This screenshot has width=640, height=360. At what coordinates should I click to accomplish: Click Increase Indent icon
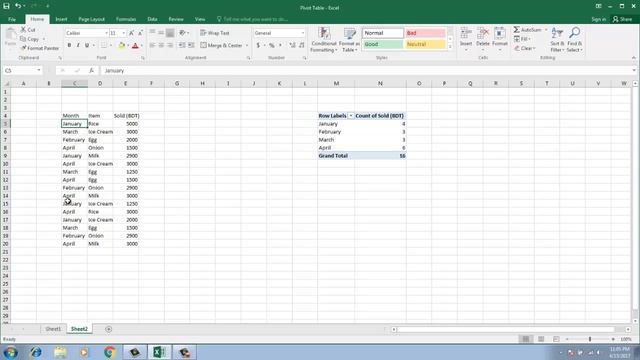tap(191, 45)
